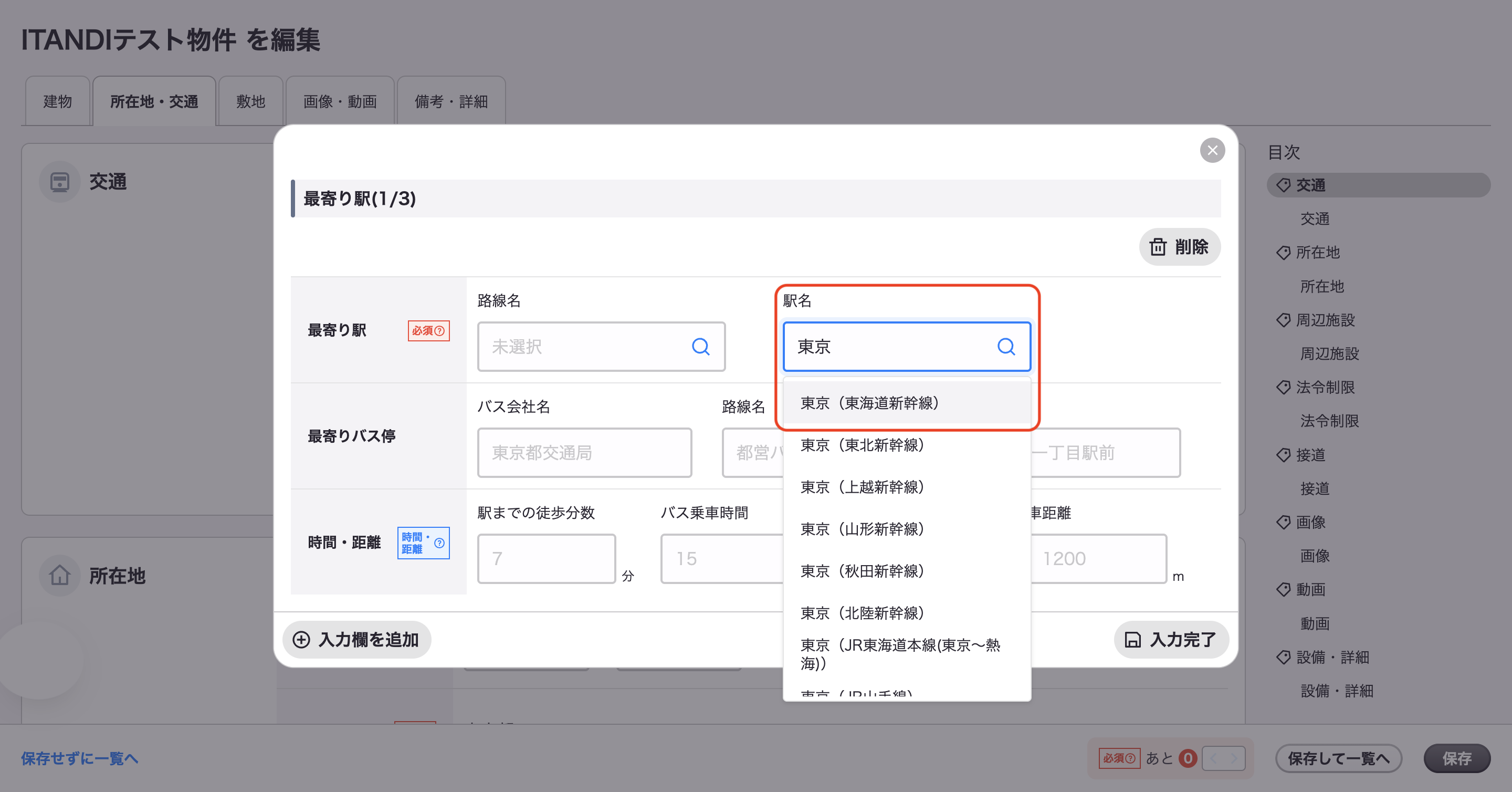Click the 必須 badge in bottom bar

coord(1119,758)
